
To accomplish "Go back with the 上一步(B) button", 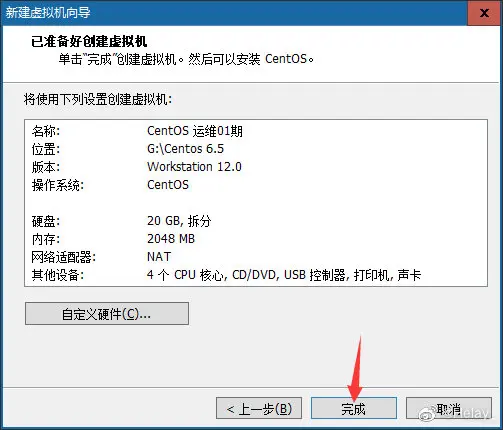I will [x=259, y=408].
